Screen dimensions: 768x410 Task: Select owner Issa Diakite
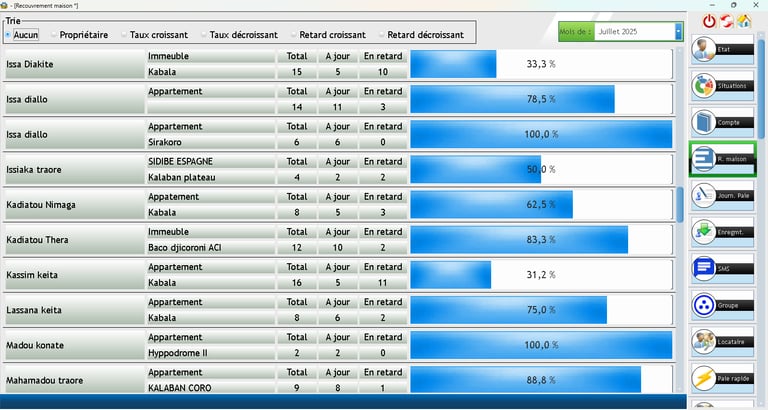click(x=75, y=64)
